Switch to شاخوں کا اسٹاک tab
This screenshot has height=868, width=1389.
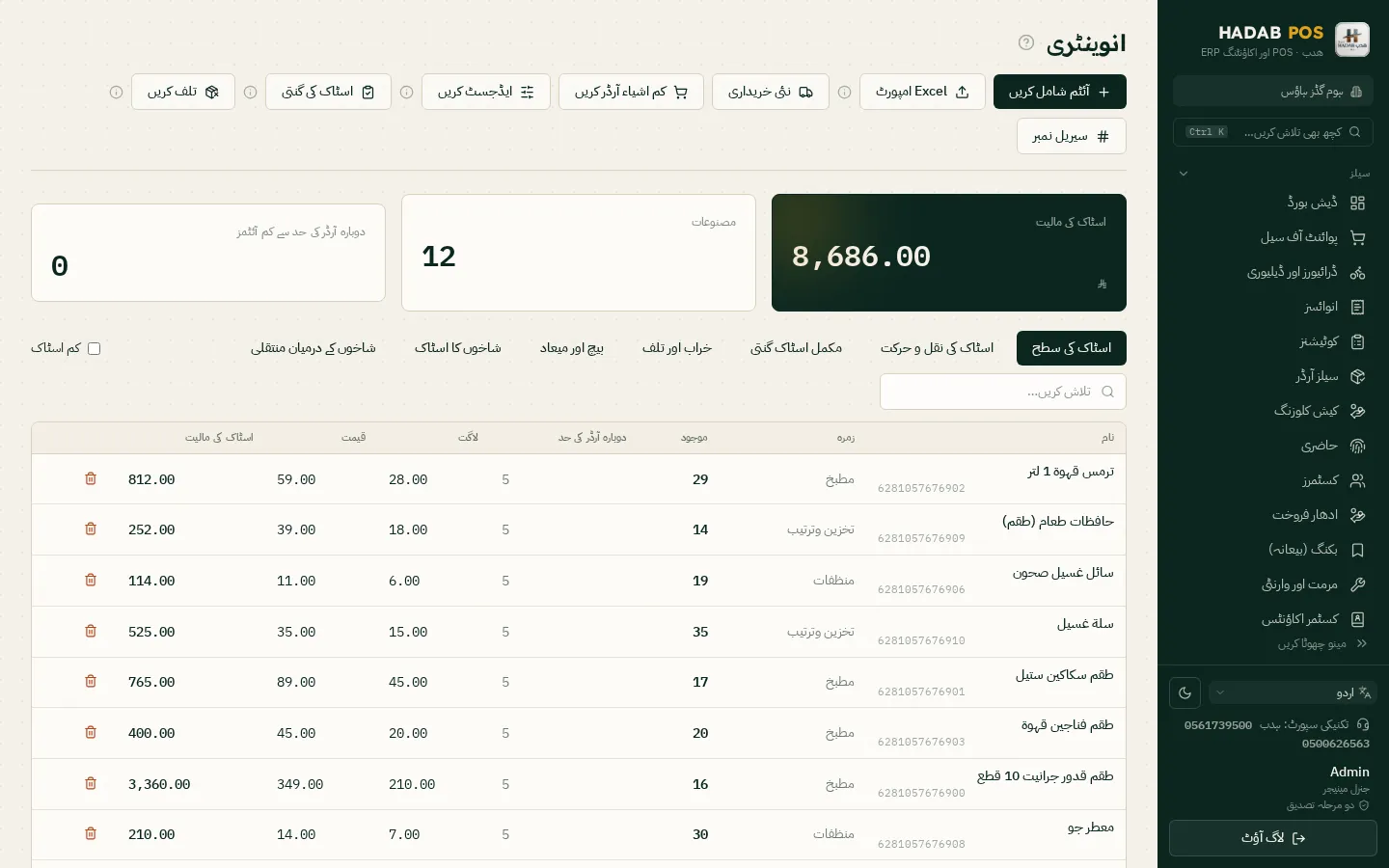(x=458, y=348)
